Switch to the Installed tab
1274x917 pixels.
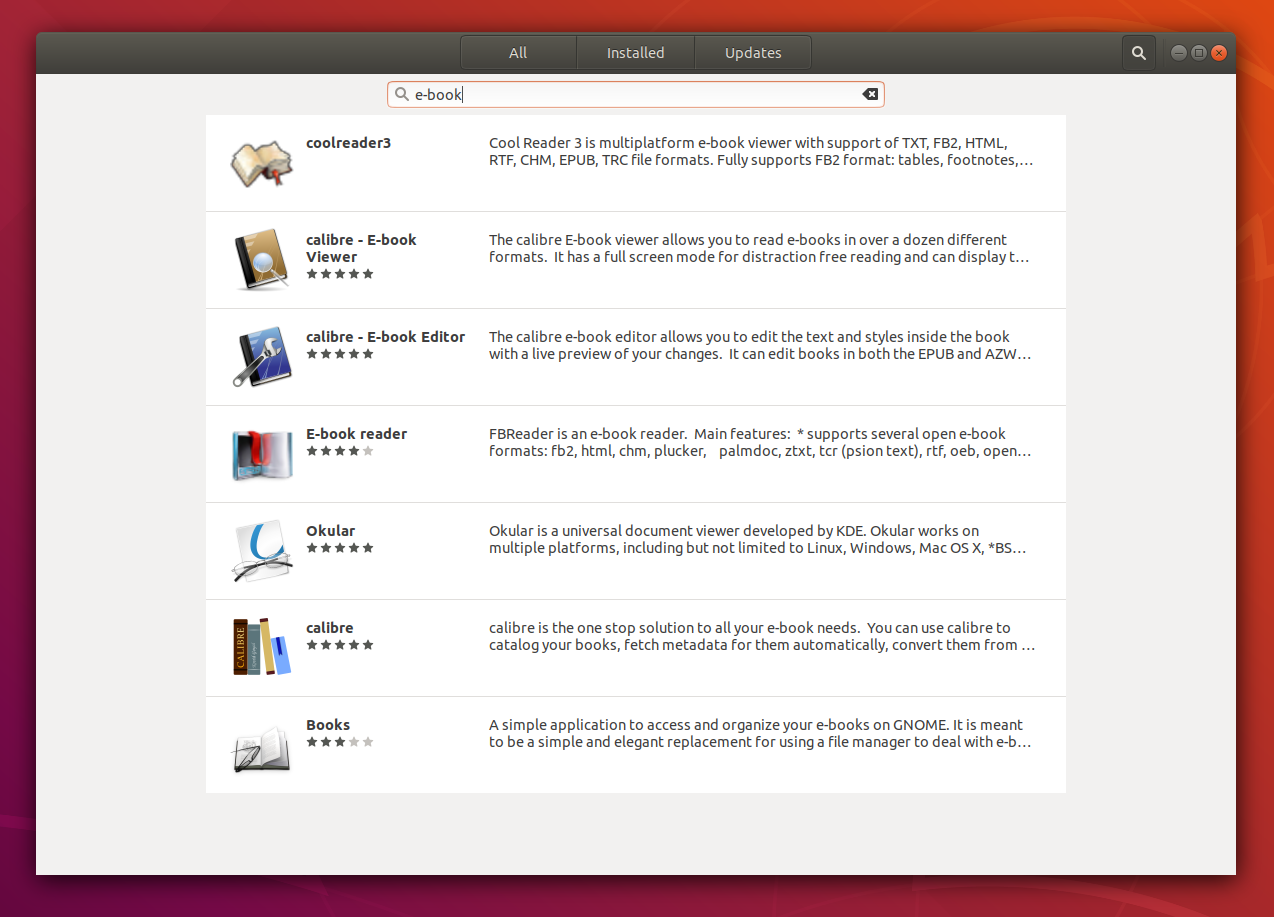click(x=636, y=53)
